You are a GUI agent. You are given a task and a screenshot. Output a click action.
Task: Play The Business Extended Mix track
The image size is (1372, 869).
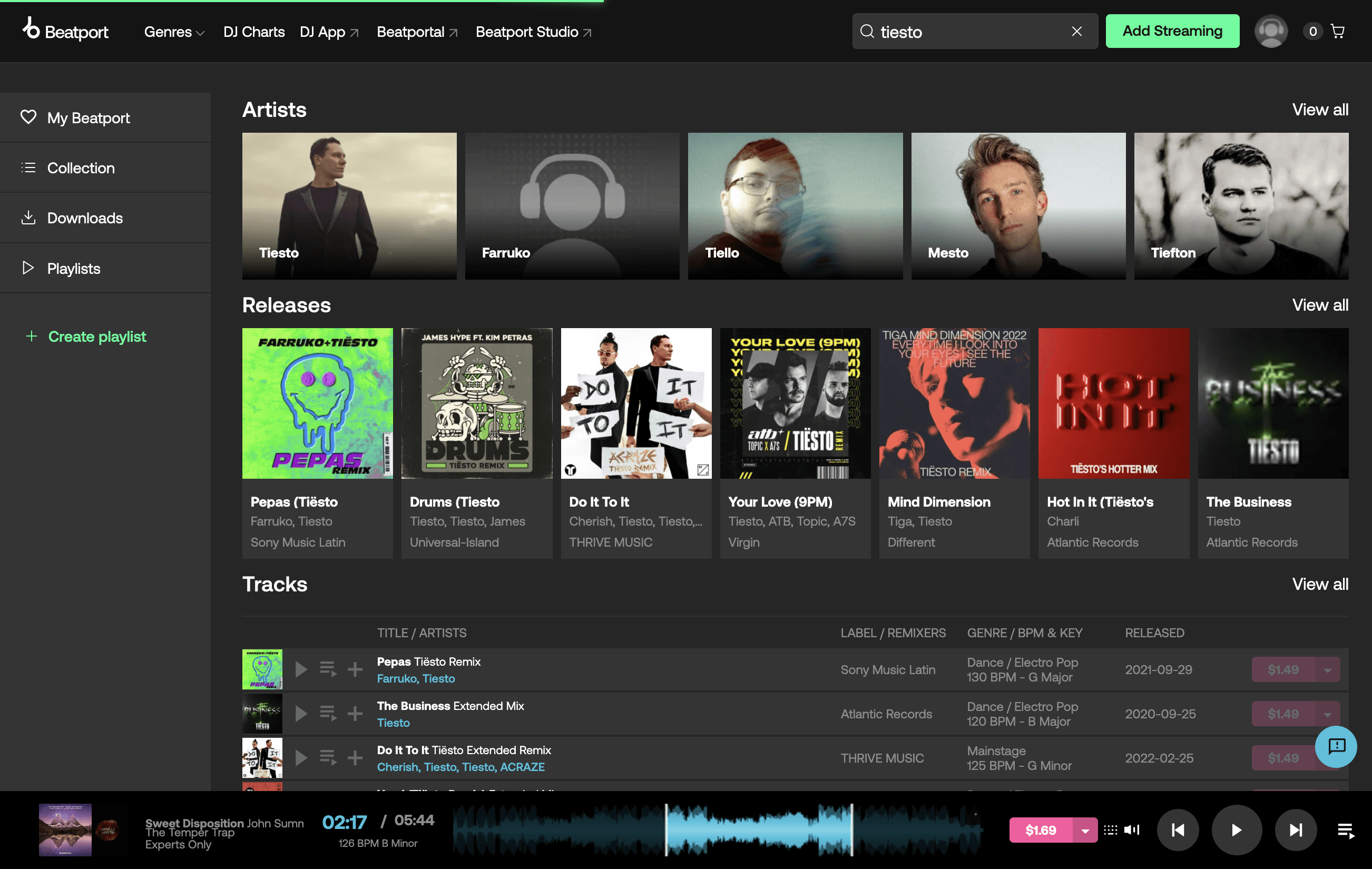301,713
